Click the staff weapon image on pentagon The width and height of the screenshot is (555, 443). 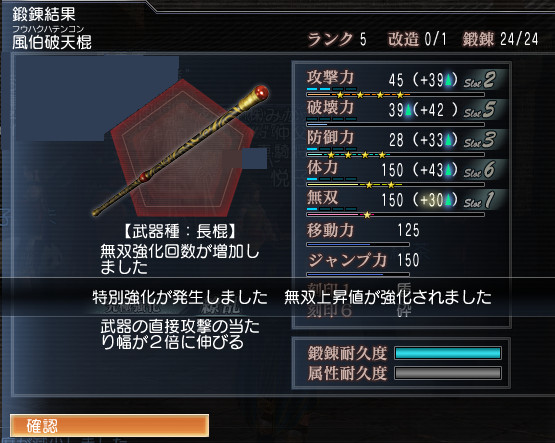click(x=181, y=150)
